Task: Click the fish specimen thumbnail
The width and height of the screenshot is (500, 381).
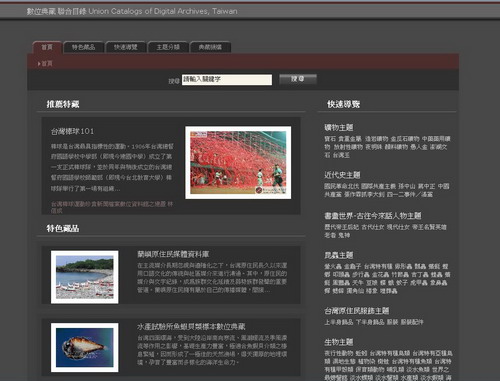Action: tap(85, 347)
